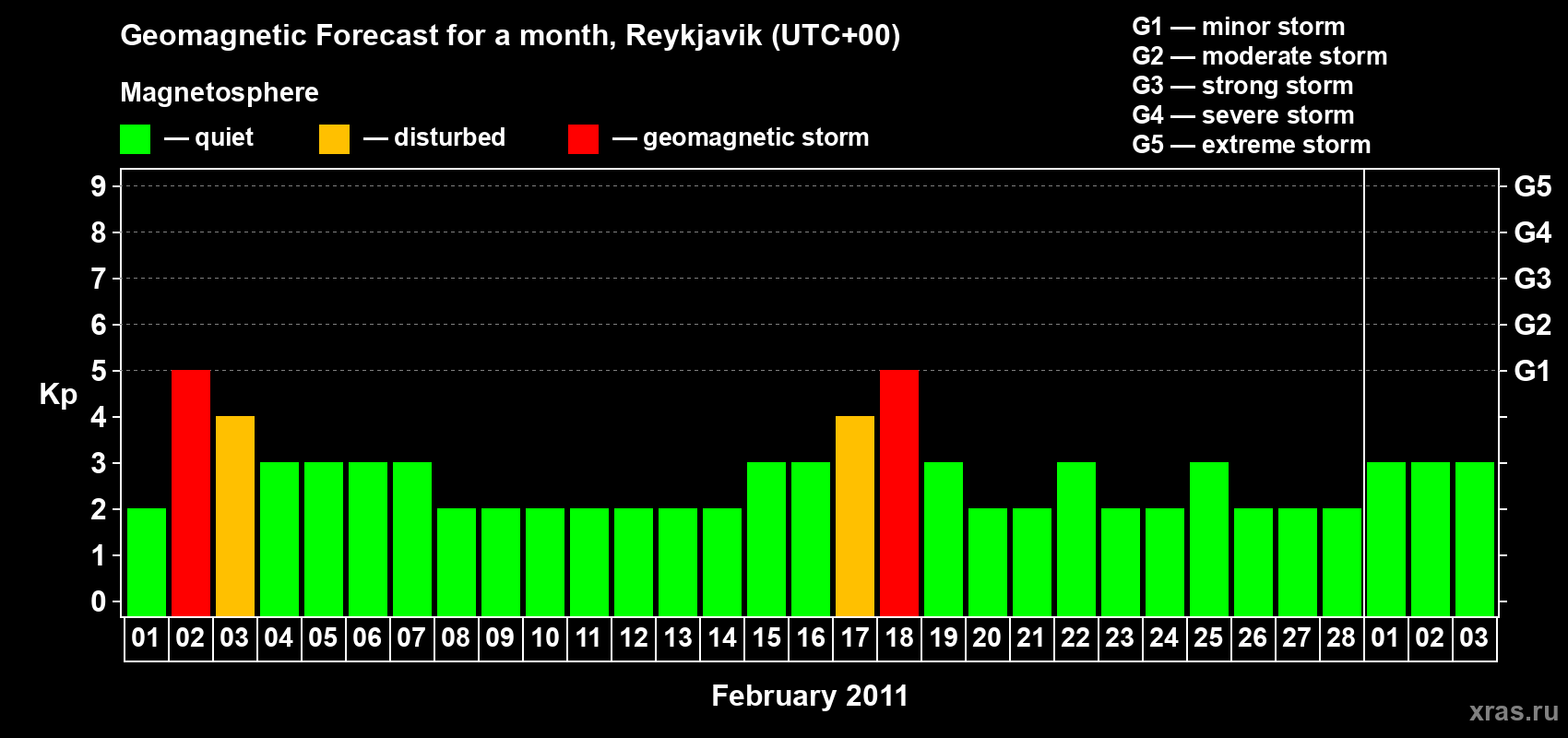Select the red storm bar for day 18
1568x738 pixels.
pos(899,493)
